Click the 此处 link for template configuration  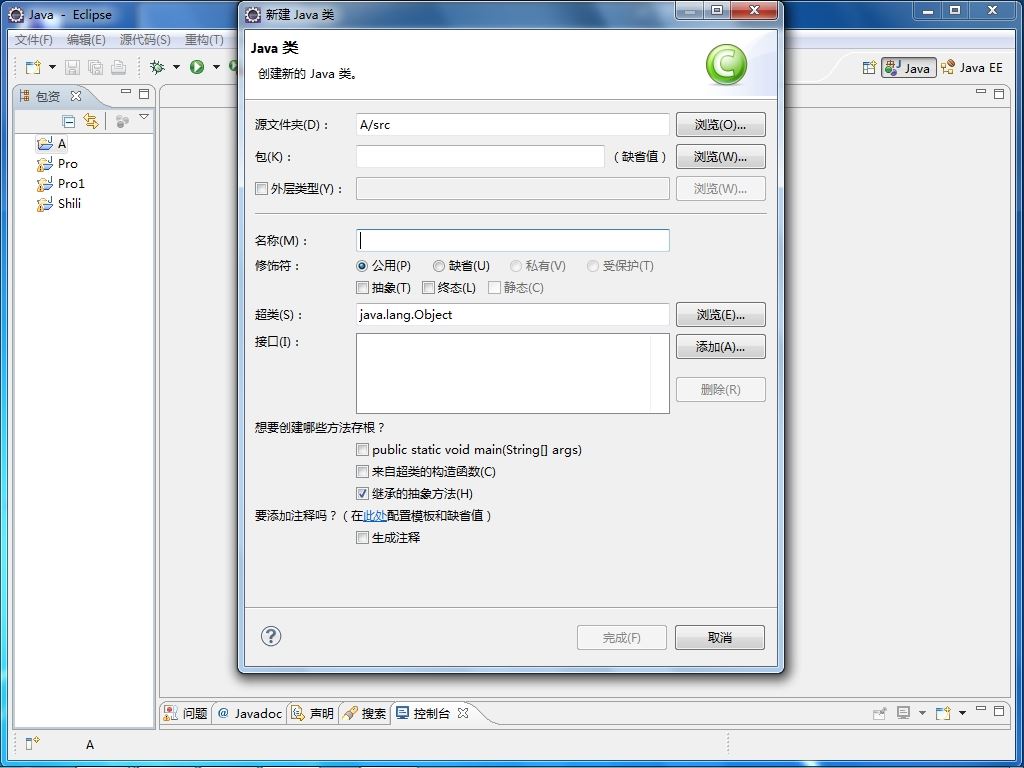375,516
